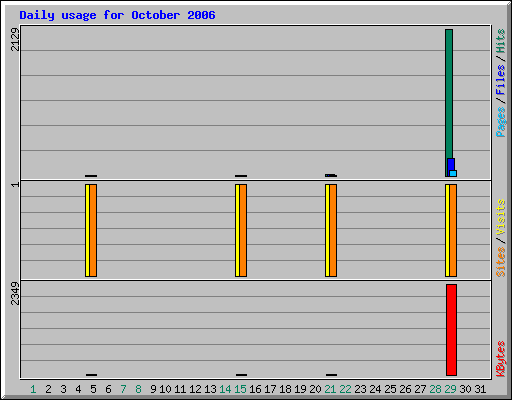Click day 14 on the x-axis

(225, 389)
